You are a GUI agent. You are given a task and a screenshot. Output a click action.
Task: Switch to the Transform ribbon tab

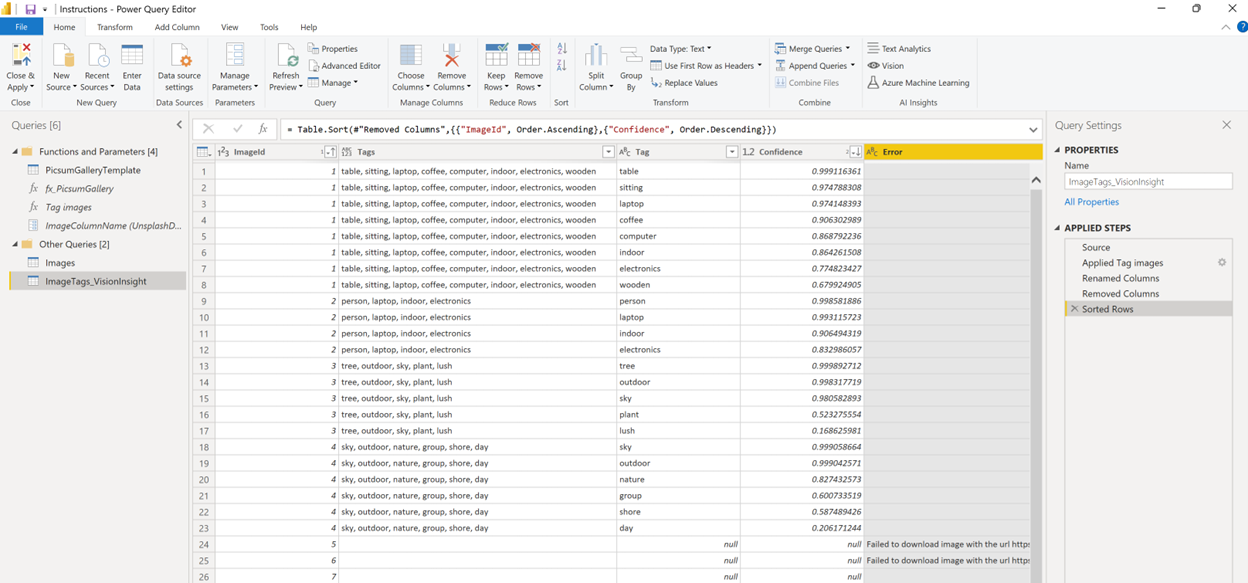[115, 27]
